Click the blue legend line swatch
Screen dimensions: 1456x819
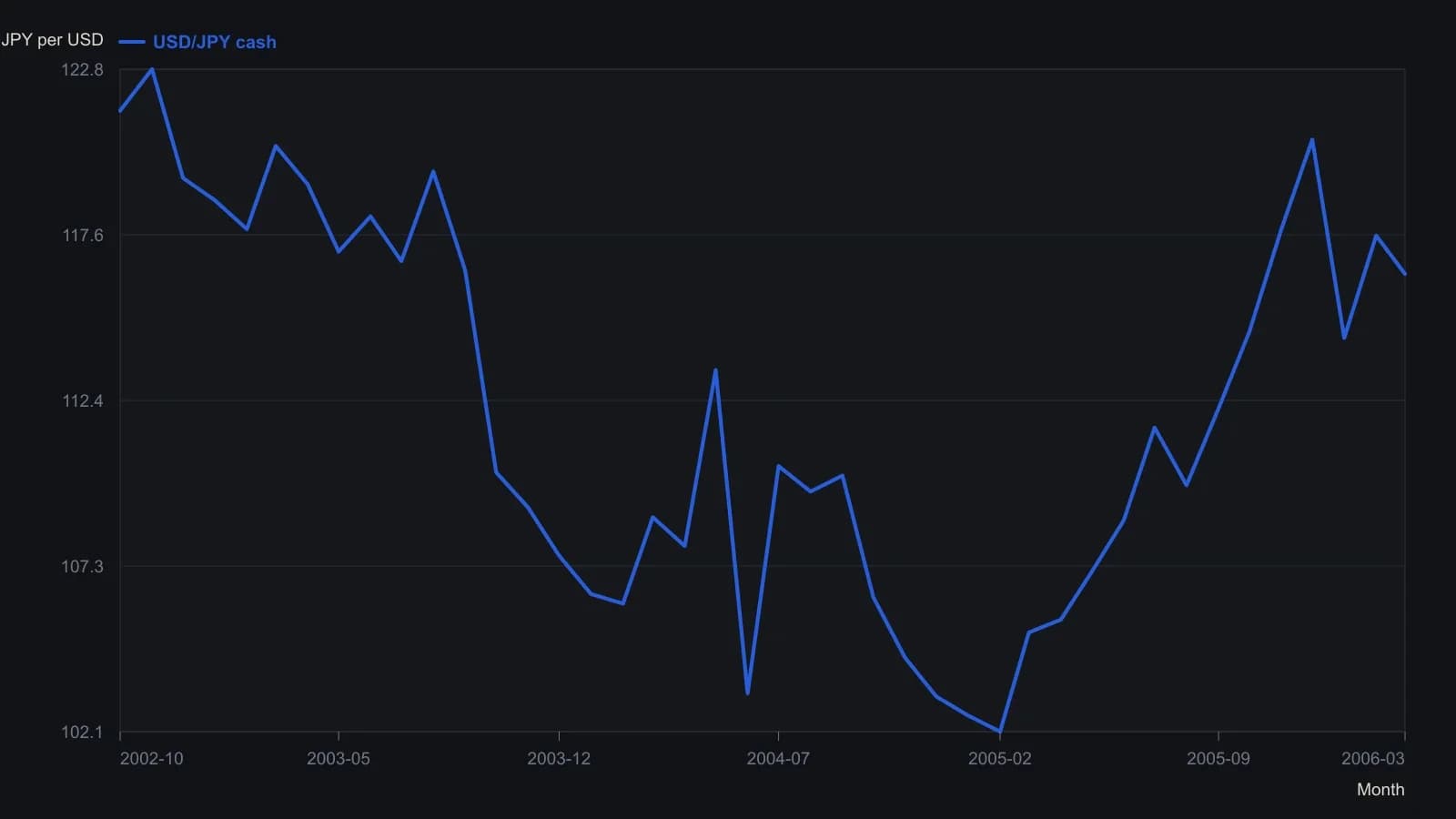(x=132, y=42)
